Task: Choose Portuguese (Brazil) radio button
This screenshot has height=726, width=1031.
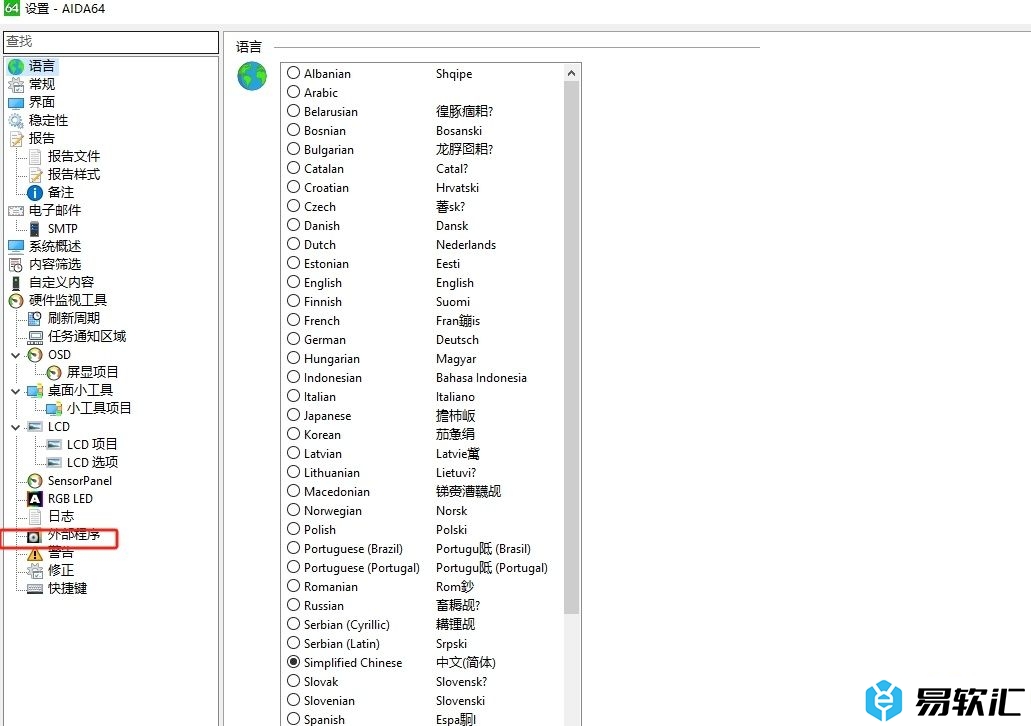Action: pyautogui.click(x=293, y=548)
